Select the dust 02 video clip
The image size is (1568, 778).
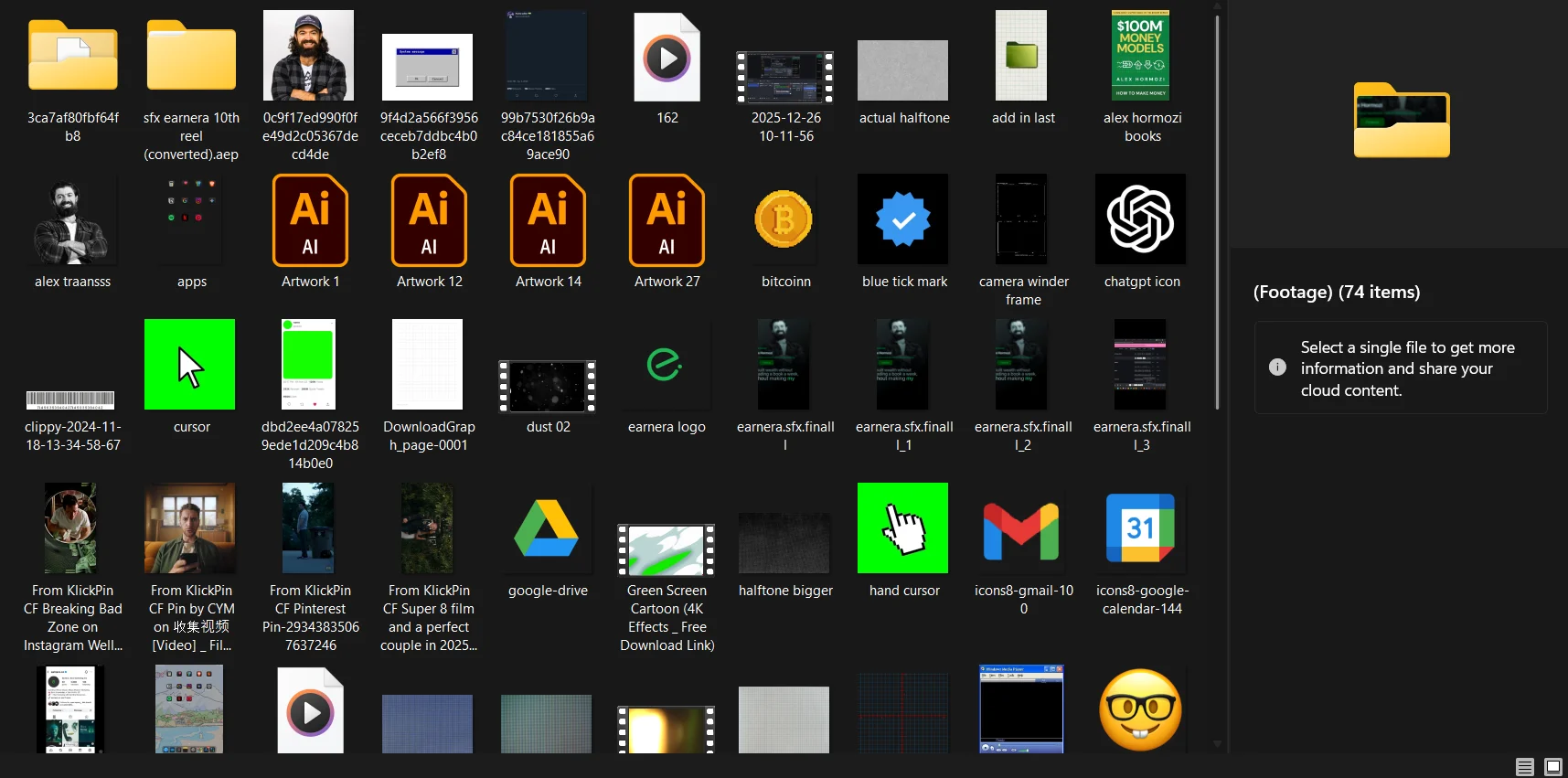click(548, 386)
